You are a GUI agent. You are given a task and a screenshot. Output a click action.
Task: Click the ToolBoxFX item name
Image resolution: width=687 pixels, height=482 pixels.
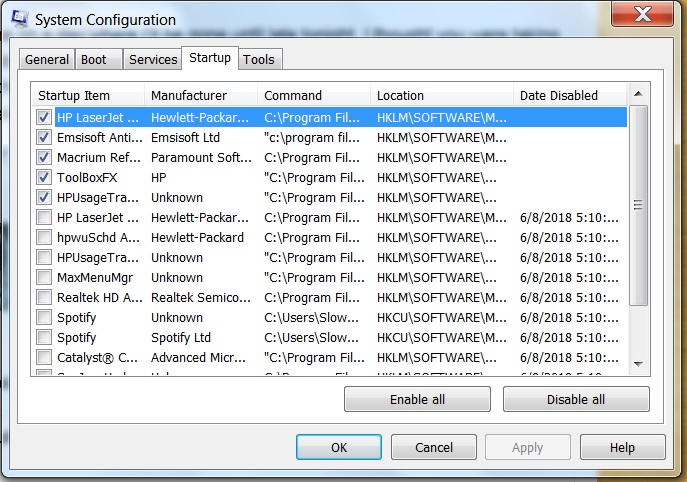[x=87, y=177]
